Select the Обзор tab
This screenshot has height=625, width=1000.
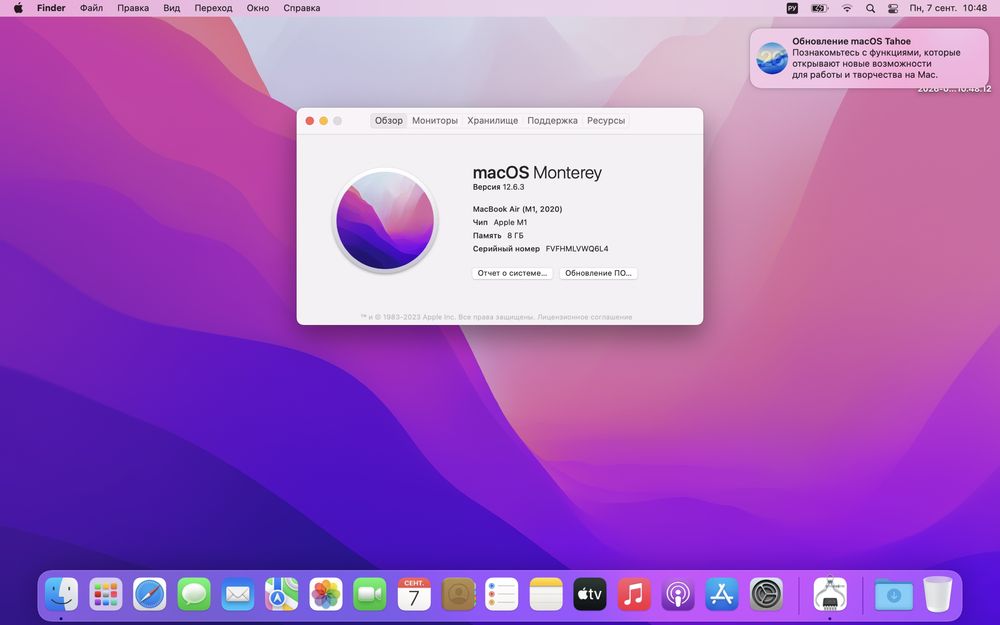[x=388, y=121]
